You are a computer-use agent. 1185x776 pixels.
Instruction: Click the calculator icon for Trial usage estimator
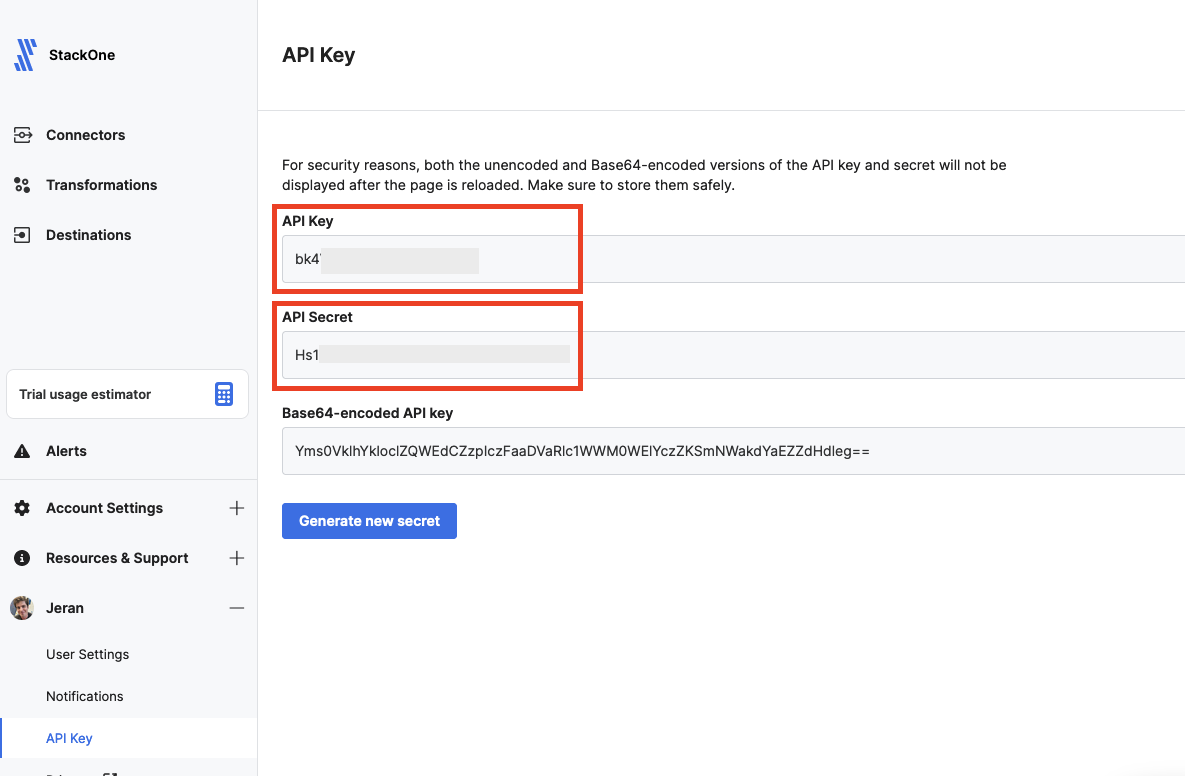click(223, 393)
